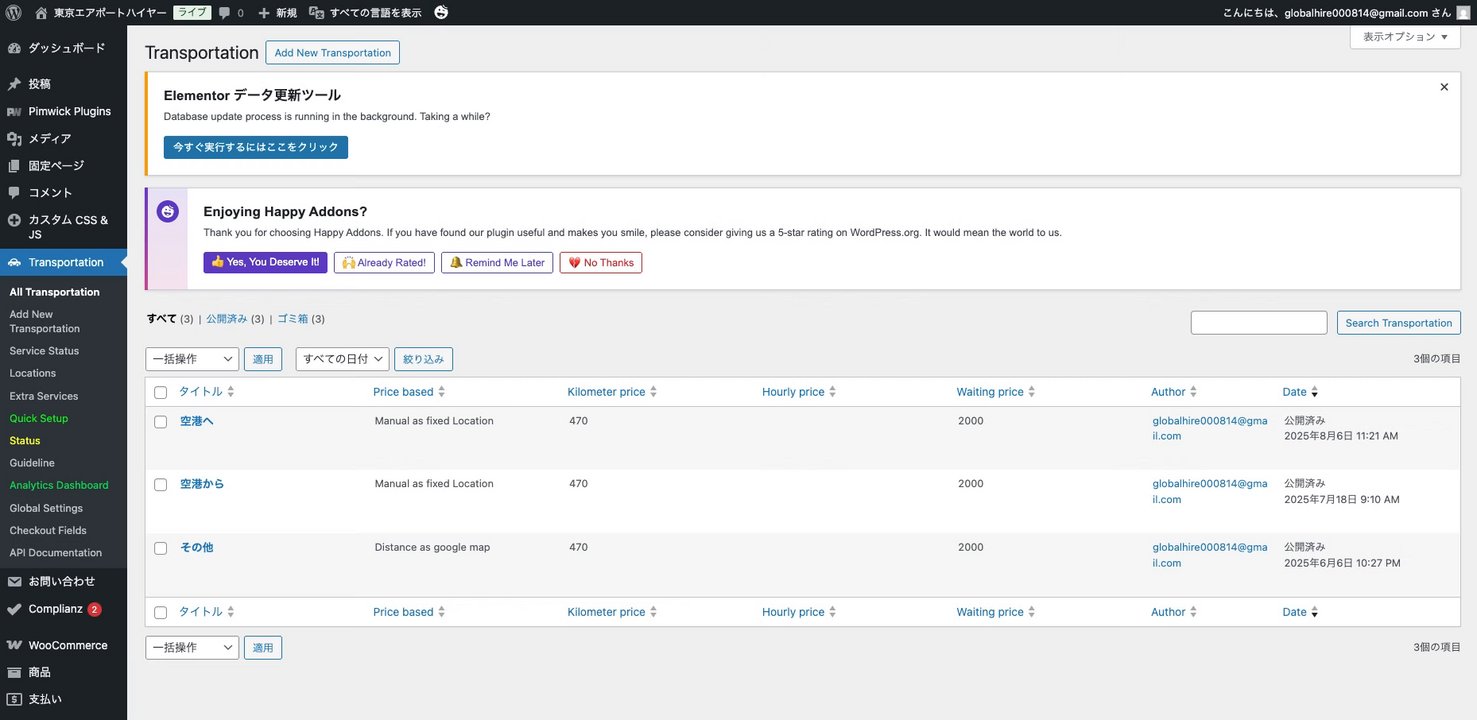The width and height of the screenshot is (1477, 720).
Task: Tick the checkbox for the 空港へ row
Action: pos(161,422)
